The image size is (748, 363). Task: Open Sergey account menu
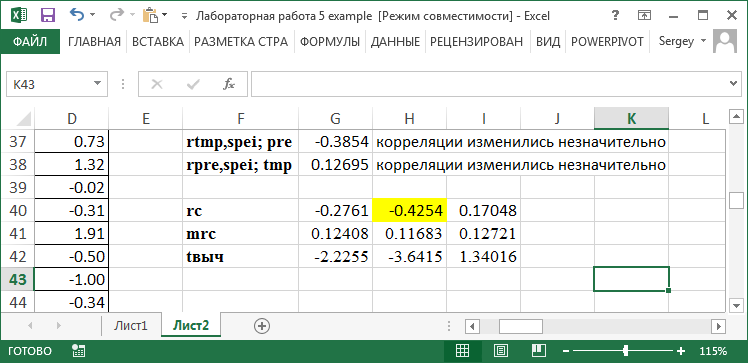point(682,41)
